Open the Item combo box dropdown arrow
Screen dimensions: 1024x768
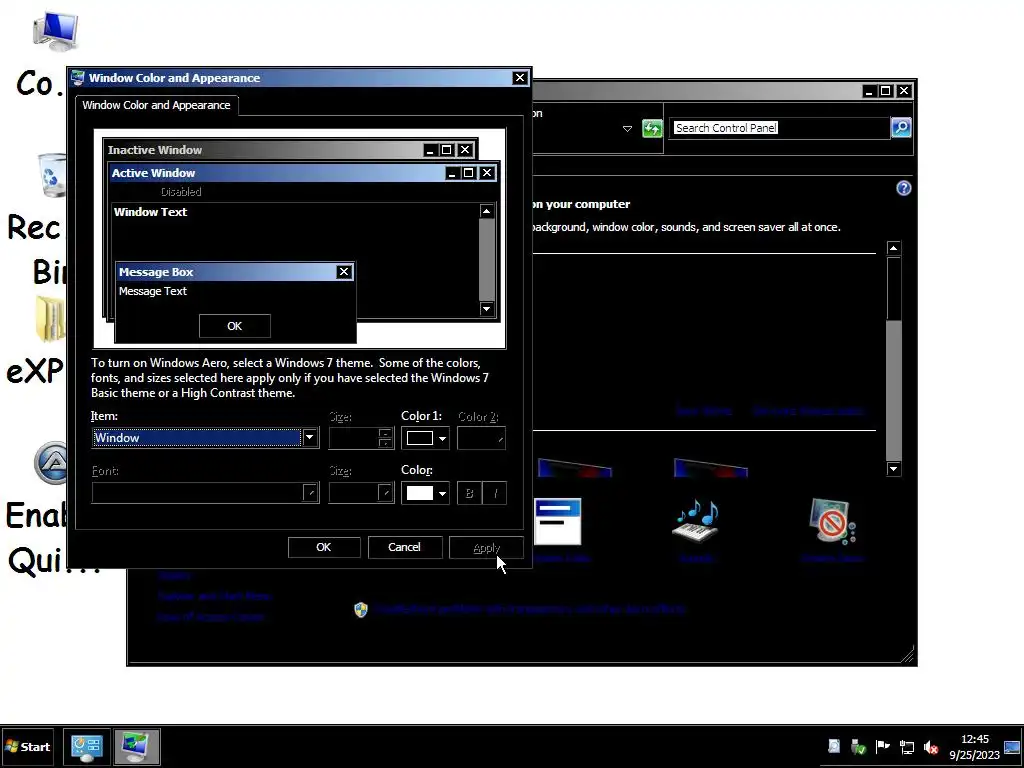pos(310,438)
